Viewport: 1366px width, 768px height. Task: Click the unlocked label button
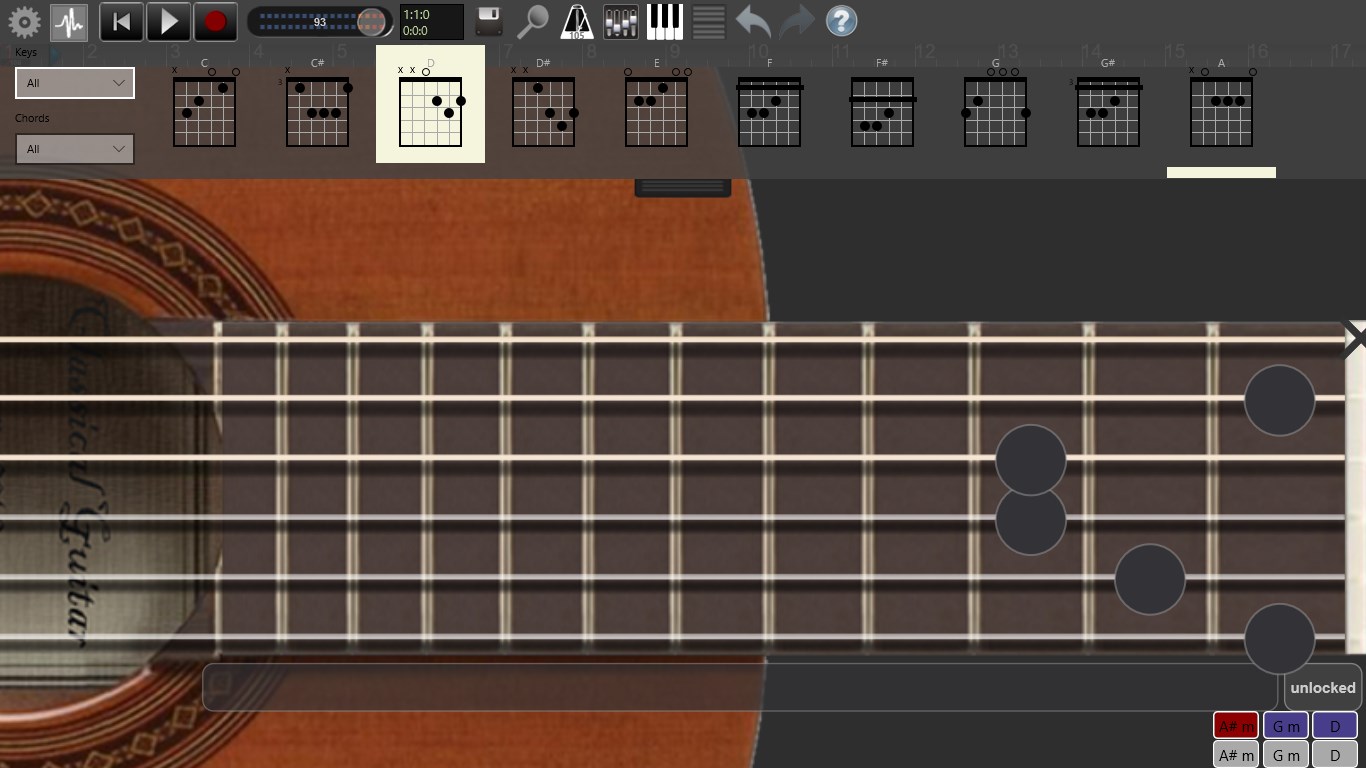click(1322, 687)
